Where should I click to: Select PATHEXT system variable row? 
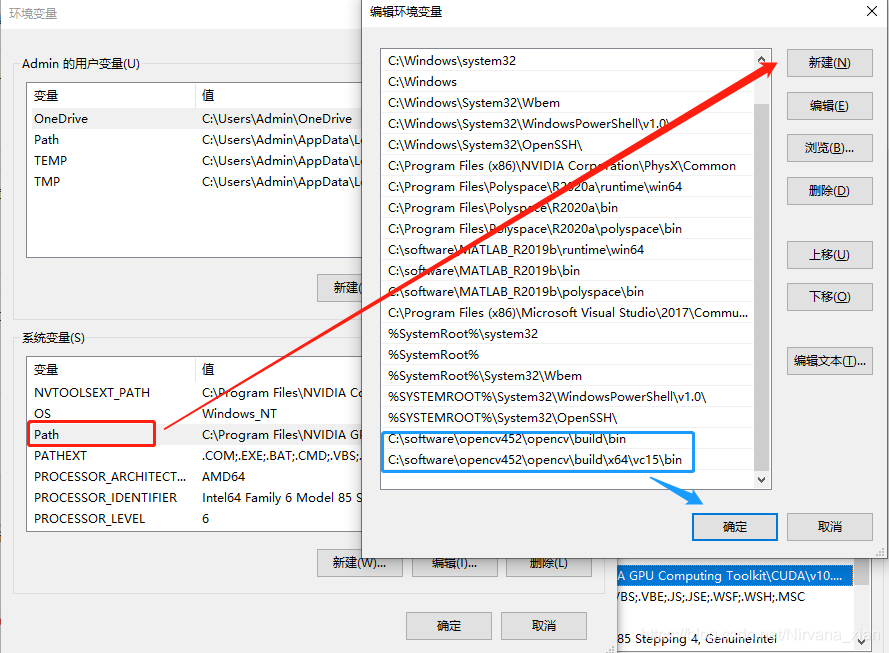point(194,455)
